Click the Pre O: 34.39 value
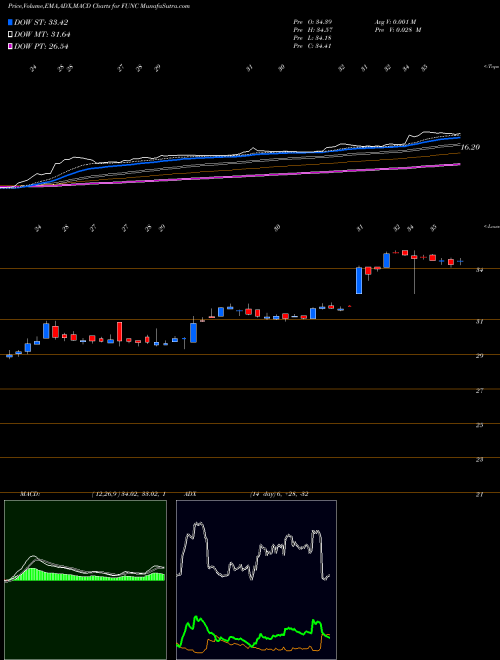 click(313, 21)
